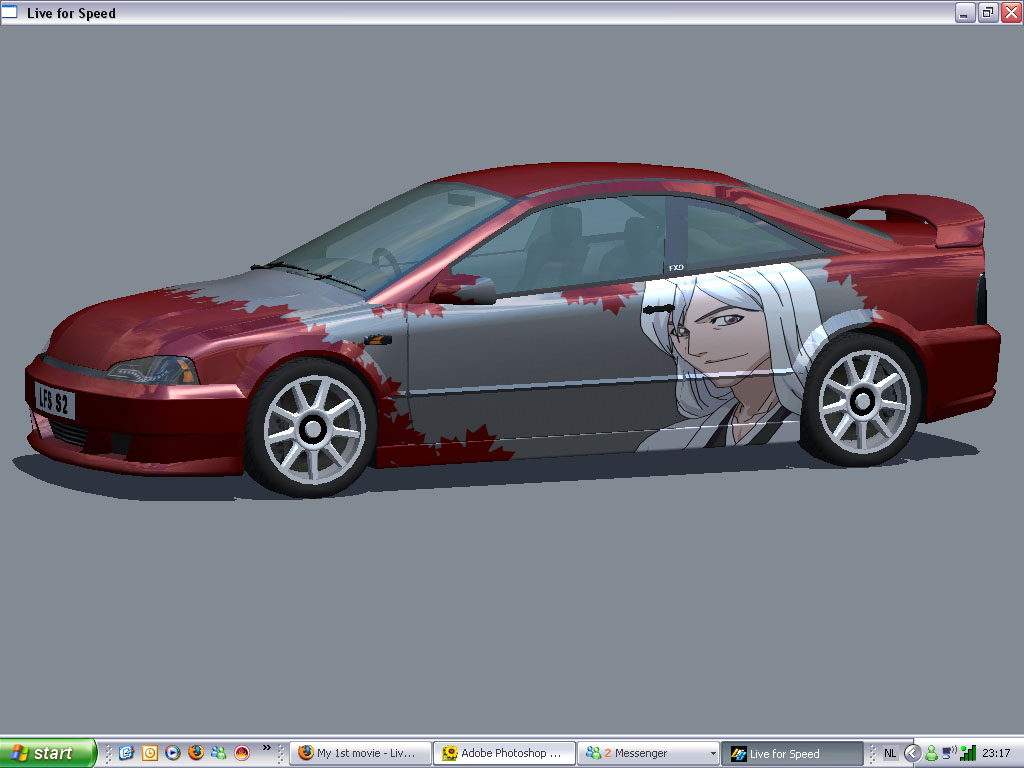This screenshot has height=768, width=1024.
Task: Open Messenger status icon in system tray
Action: [931, 753]
